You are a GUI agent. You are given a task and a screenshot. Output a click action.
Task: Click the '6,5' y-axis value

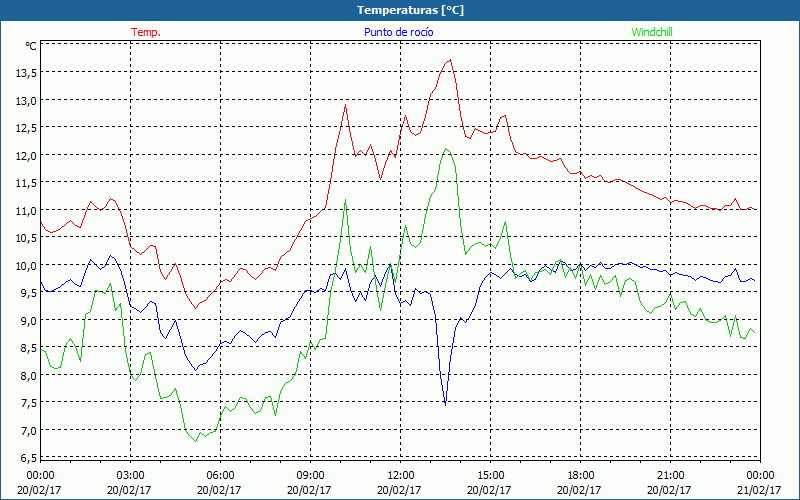pos(29,458)
